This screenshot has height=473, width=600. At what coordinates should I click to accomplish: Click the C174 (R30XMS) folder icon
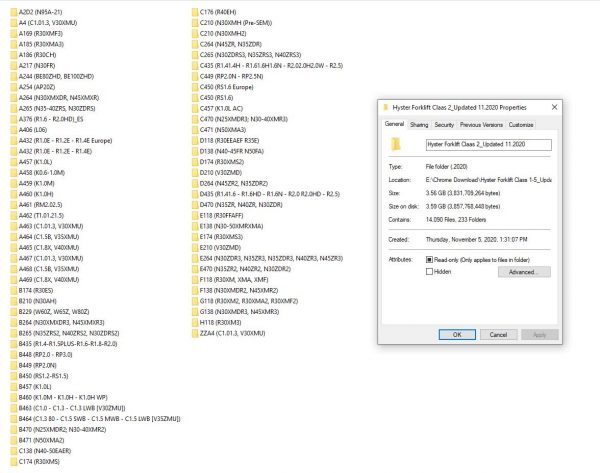point(14,462)
